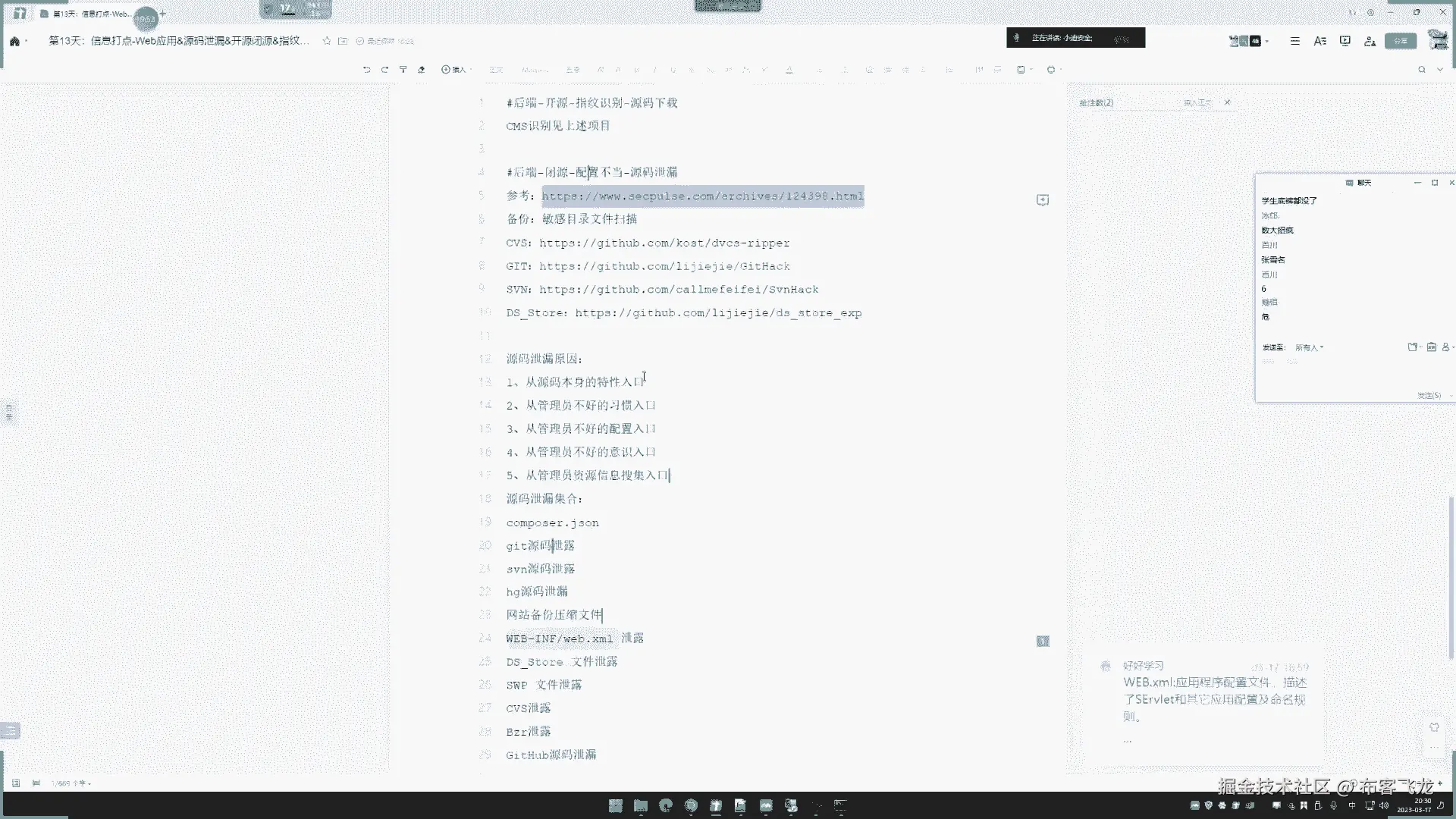Image resolution: width=1456 pixels, height=819 pixels.
Task: Open the collaborators person icon
Action: point(1370,41)
